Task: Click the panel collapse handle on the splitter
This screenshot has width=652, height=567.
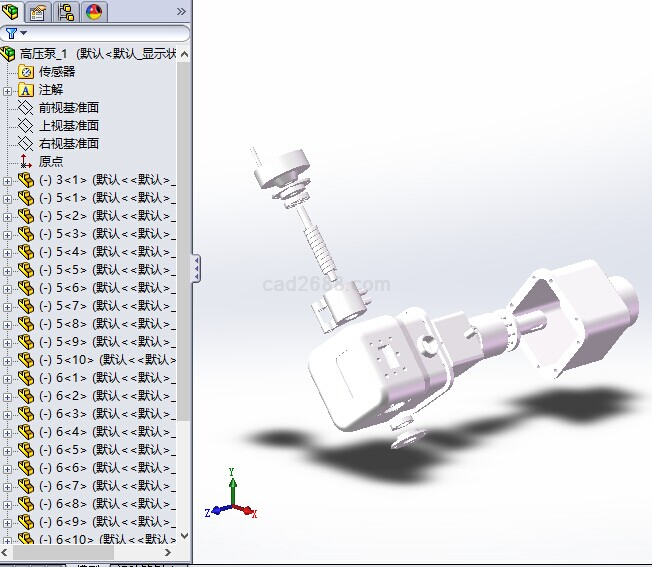Action: point(196,268)
